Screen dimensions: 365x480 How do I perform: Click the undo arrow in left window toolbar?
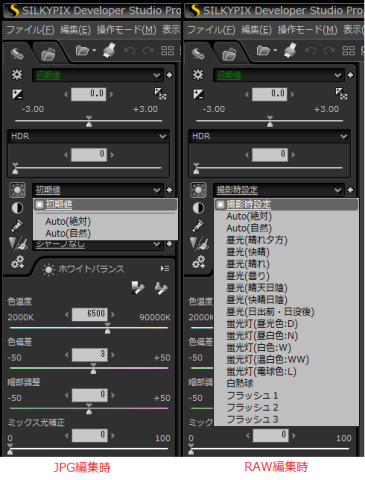129,50
